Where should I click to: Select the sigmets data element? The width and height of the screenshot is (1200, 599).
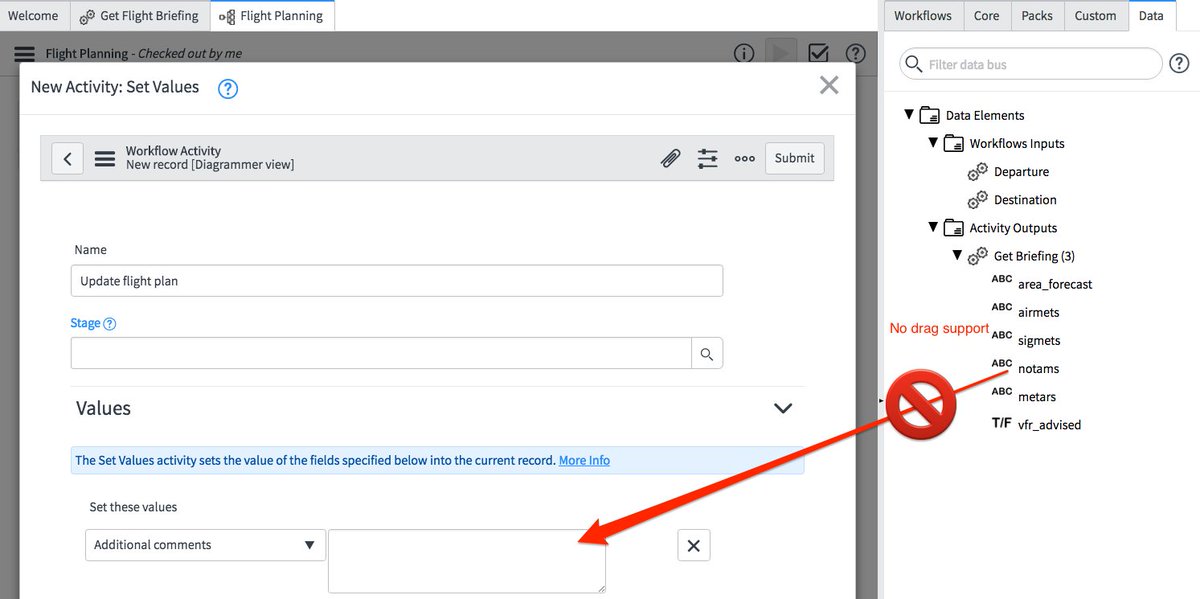(1039, 340)
